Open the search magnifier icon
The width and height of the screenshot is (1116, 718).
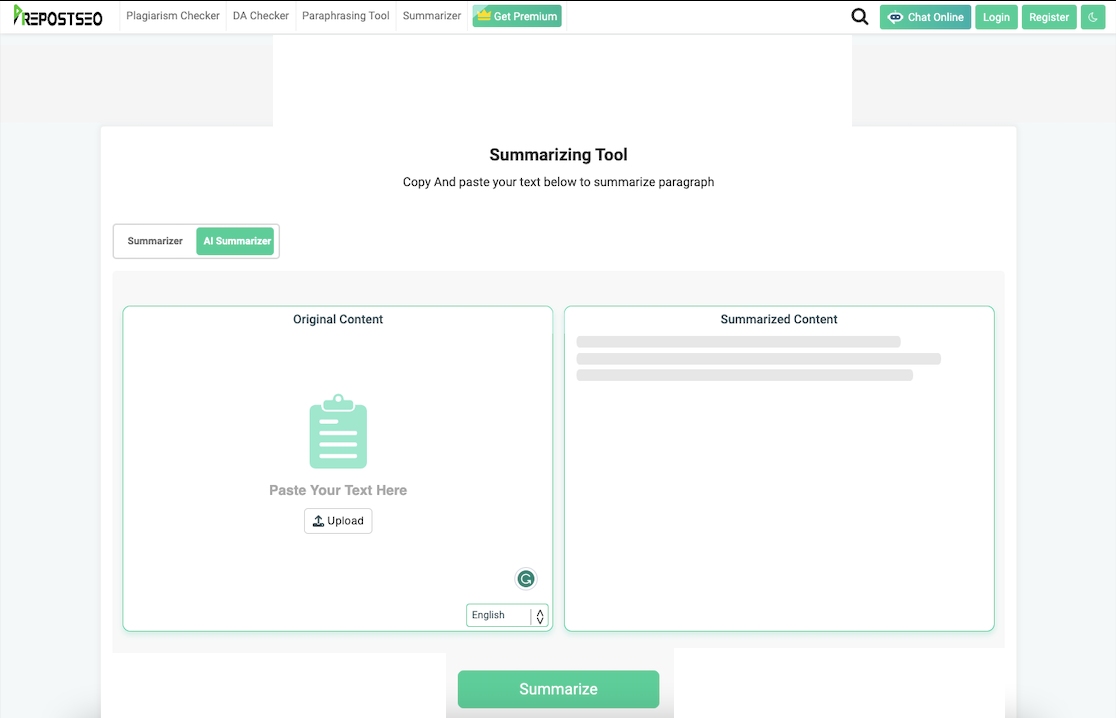pyautogui.click(x=860, y=16)
